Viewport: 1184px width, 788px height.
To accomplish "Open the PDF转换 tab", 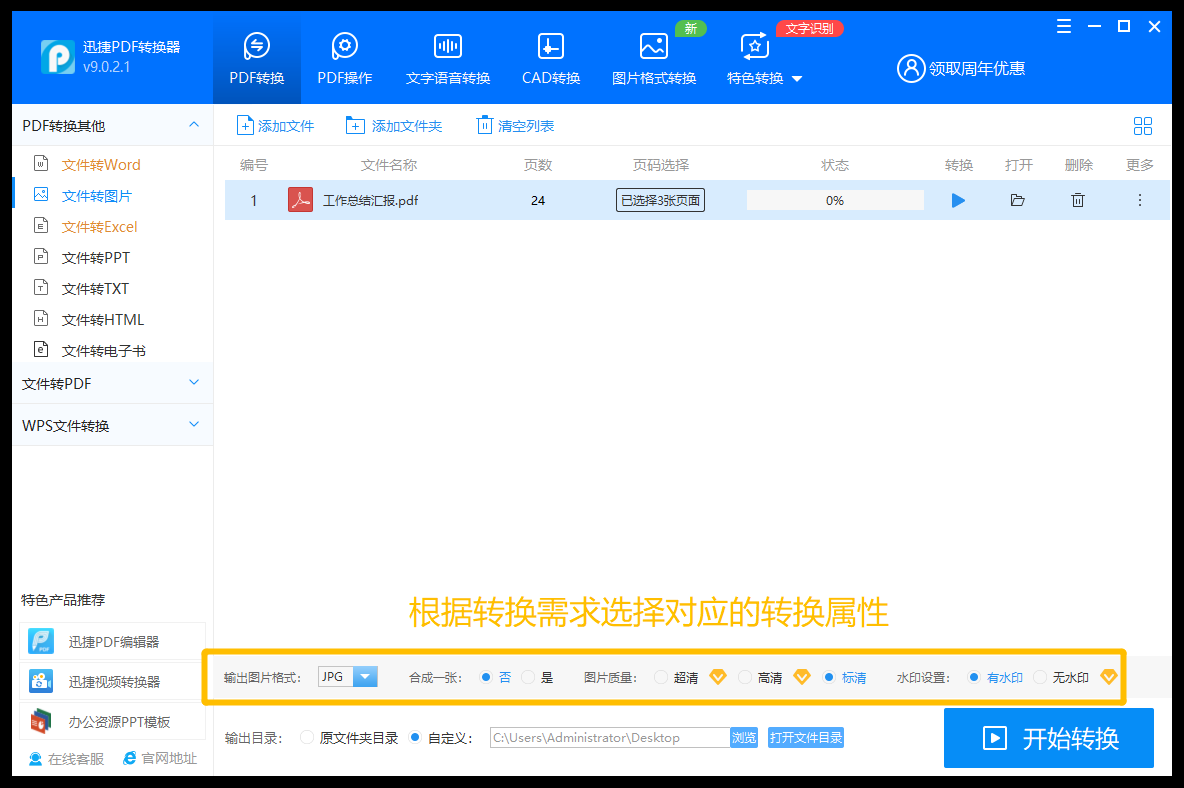I will point(257,59).
